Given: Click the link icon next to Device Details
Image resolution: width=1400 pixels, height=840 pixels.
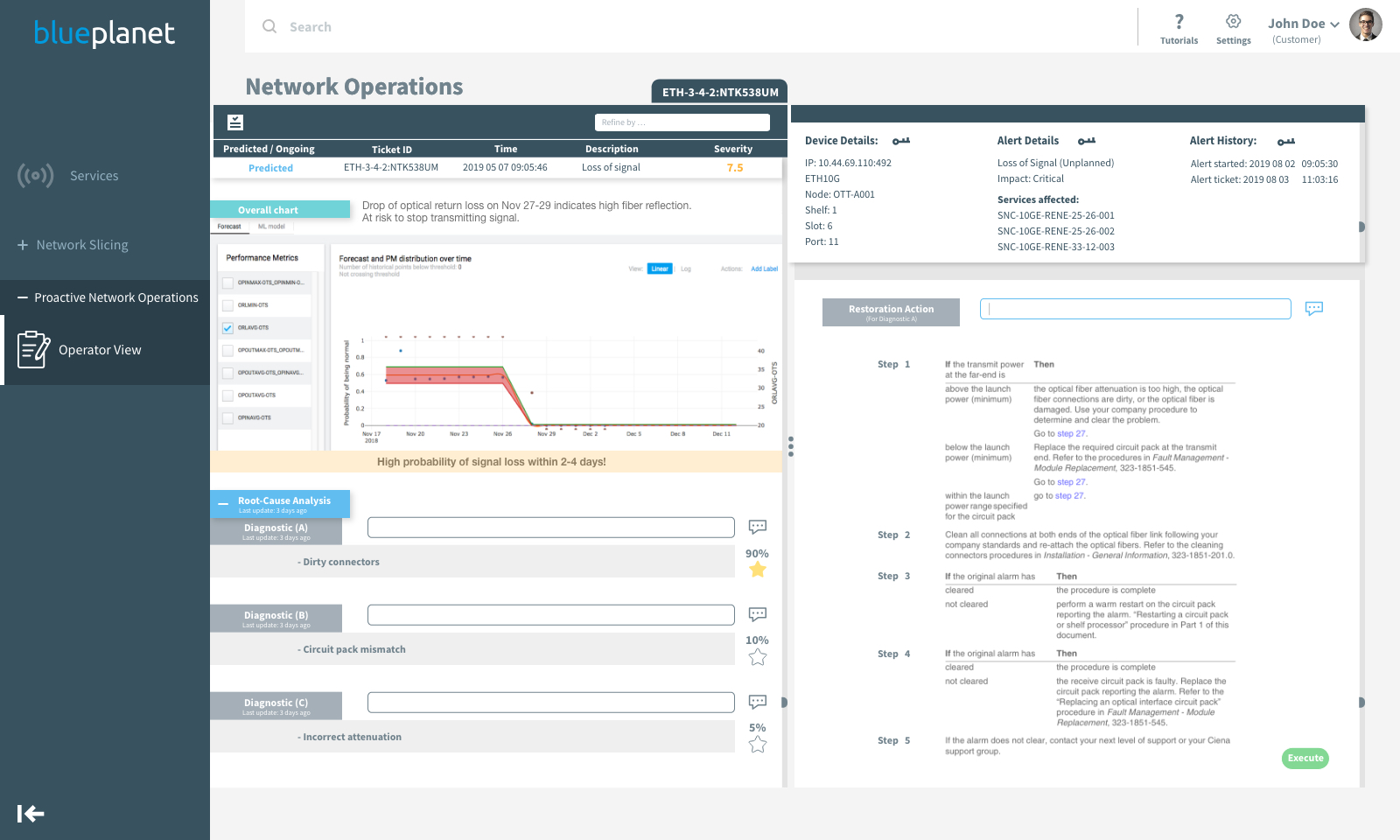Looking at the screenshot, I should pos(901,141).
